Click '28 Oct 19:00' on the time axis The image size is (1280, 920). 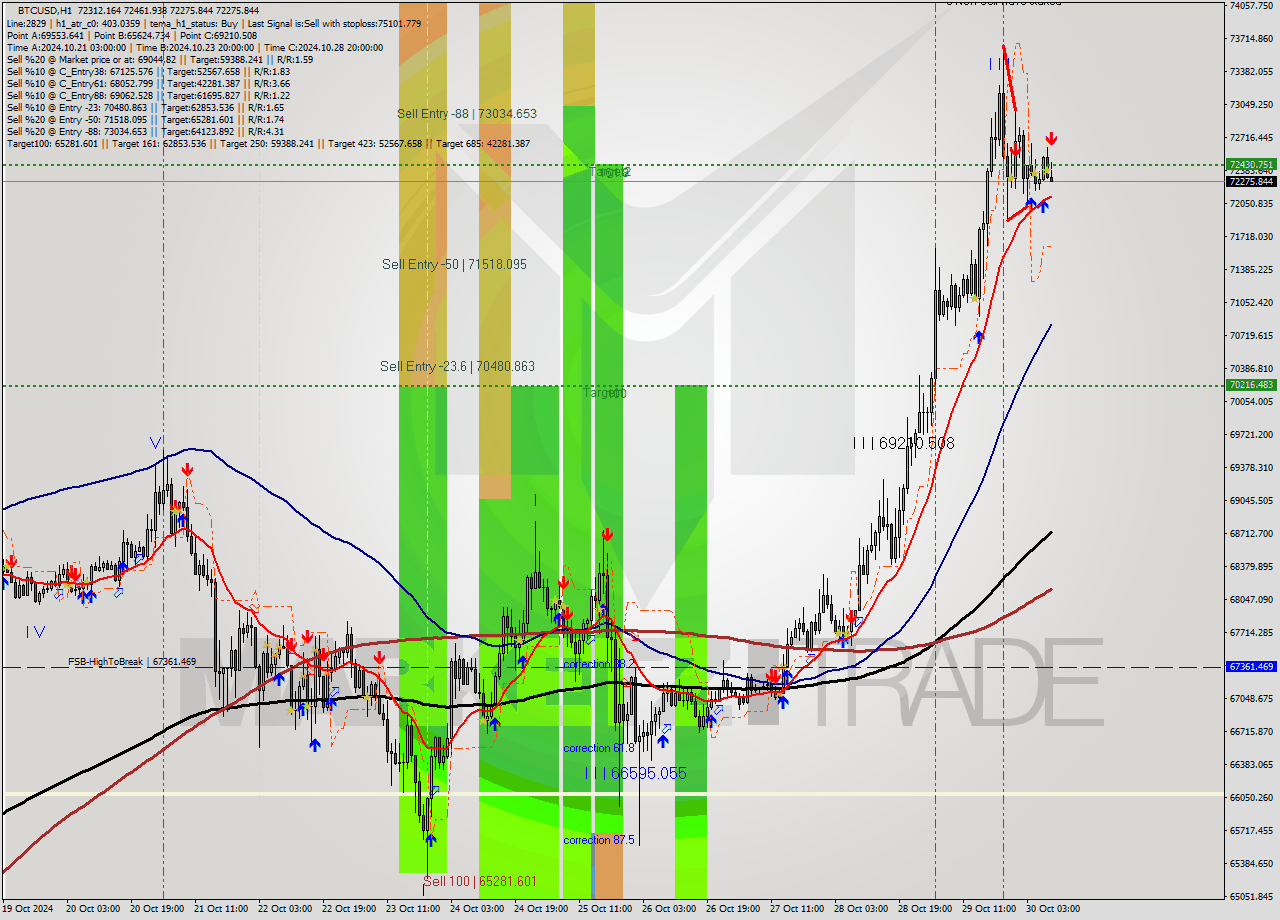coord(924,909)
